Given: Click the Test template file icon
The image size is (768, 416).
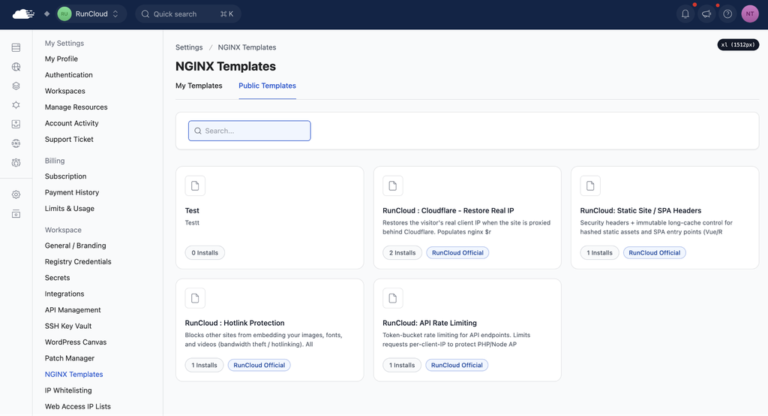Looking at the screenshot, I should [x=195, y=186].
